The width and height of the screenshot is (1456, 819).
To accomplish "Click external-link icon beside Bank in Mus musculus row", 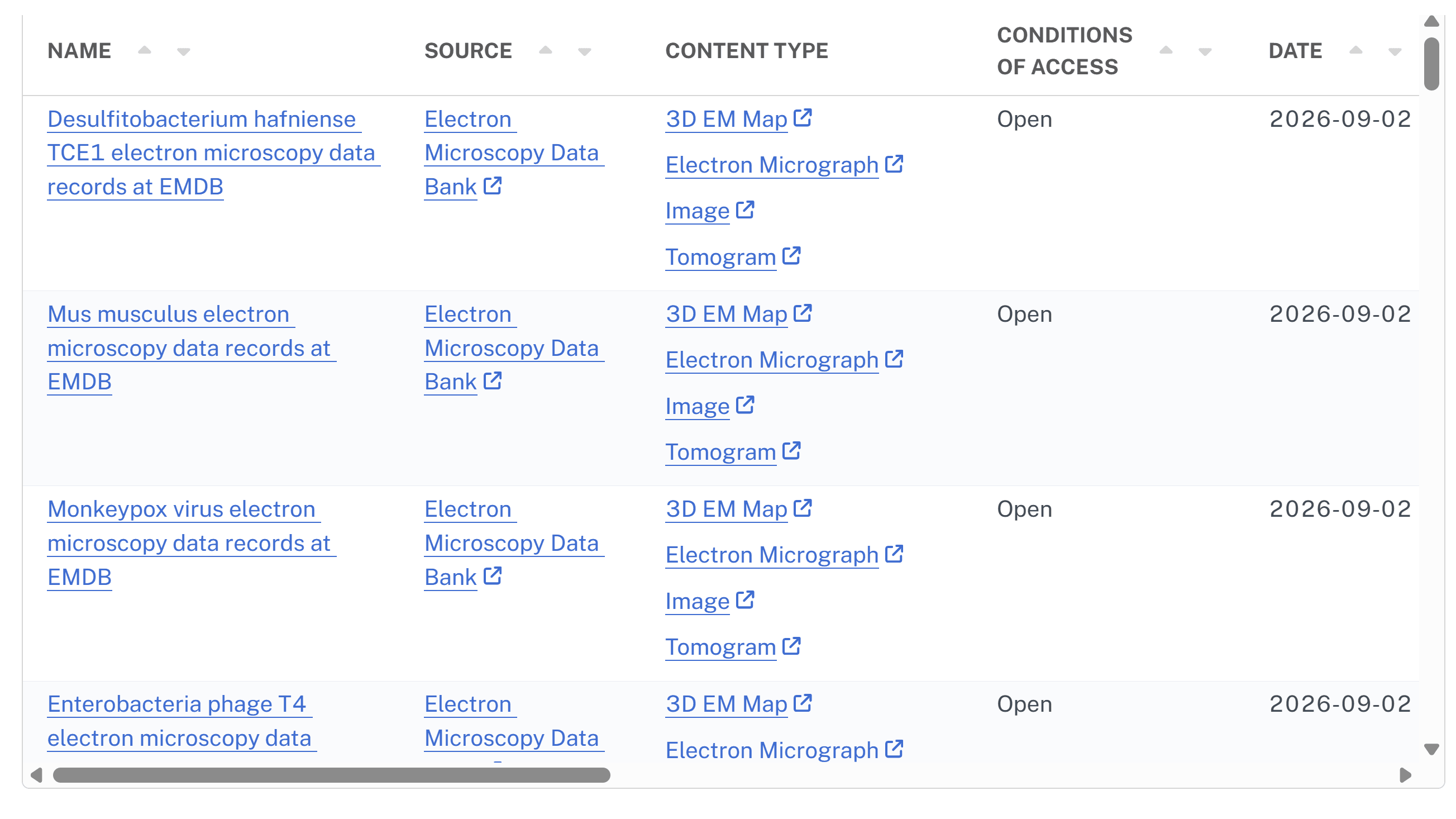I will [x=492, y=380].
